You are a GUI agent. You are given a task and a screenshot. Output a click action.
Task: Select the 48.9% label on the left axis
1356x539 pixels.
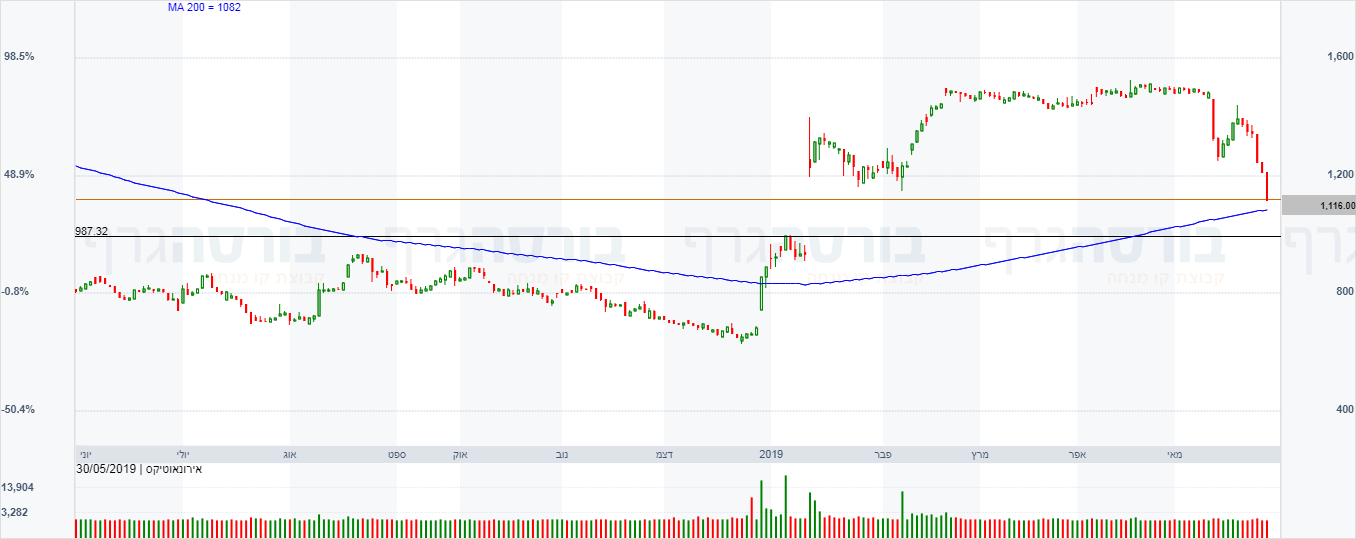pos(20,174)
